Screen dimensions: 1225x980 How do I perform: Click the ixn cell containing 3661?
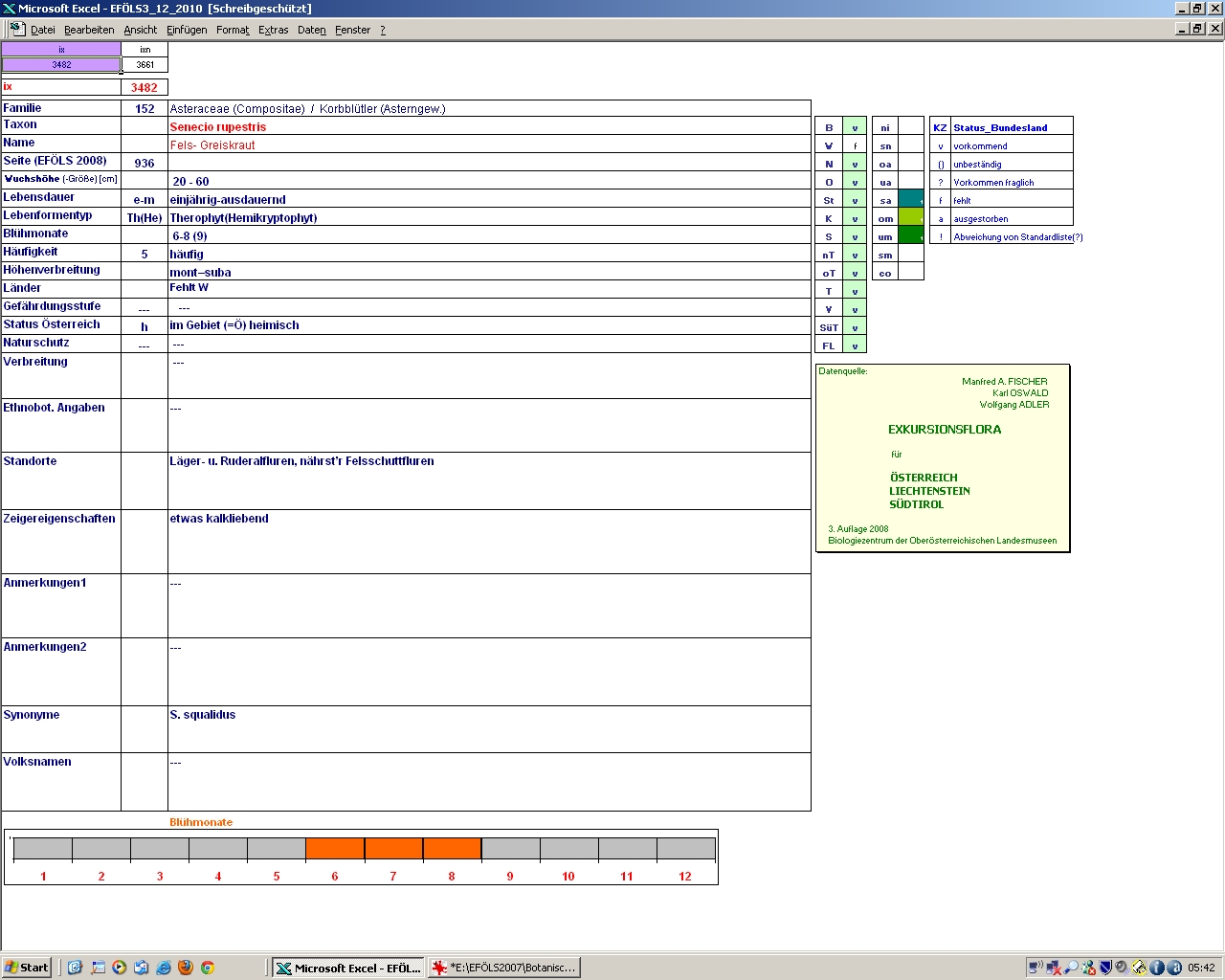(145, 65)
